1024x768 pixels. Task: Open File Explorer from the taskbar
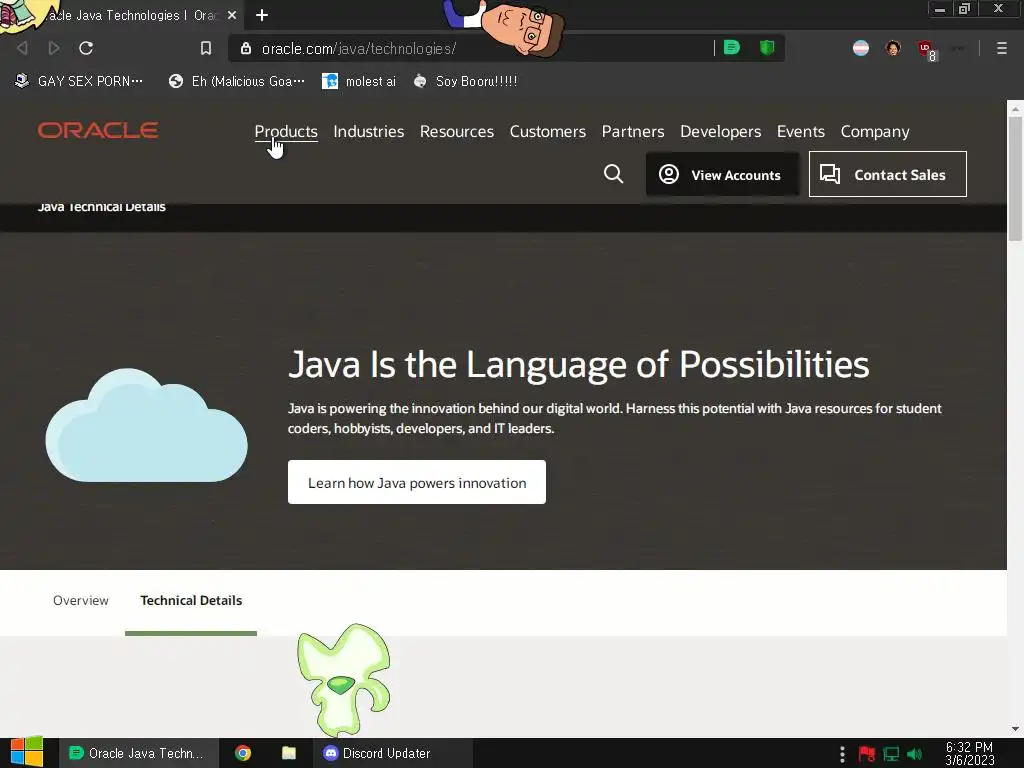[x=289, y=753]
